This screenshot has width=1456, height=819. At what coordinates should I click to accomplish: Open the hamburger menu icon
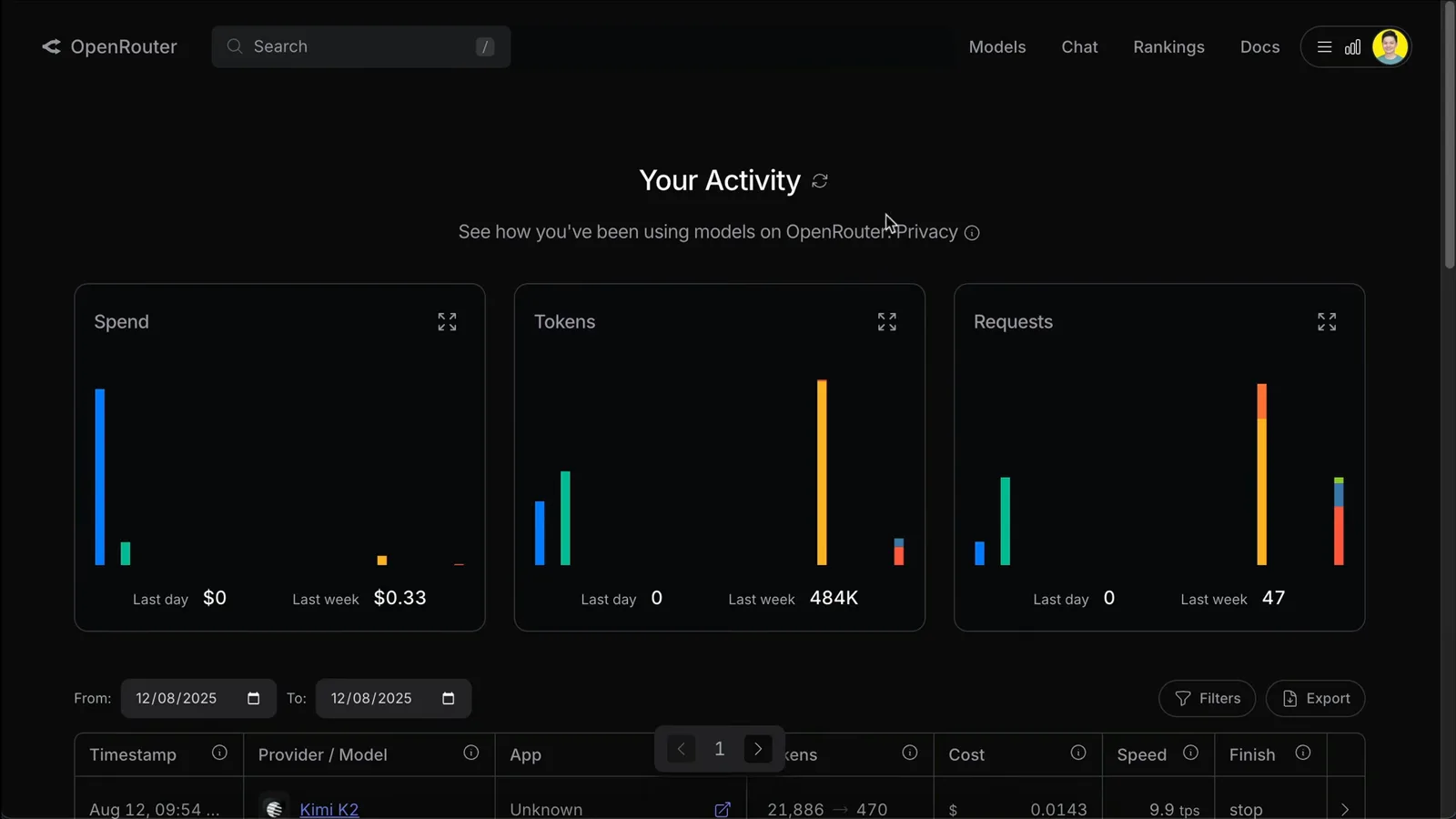(x=1324, y=46)
